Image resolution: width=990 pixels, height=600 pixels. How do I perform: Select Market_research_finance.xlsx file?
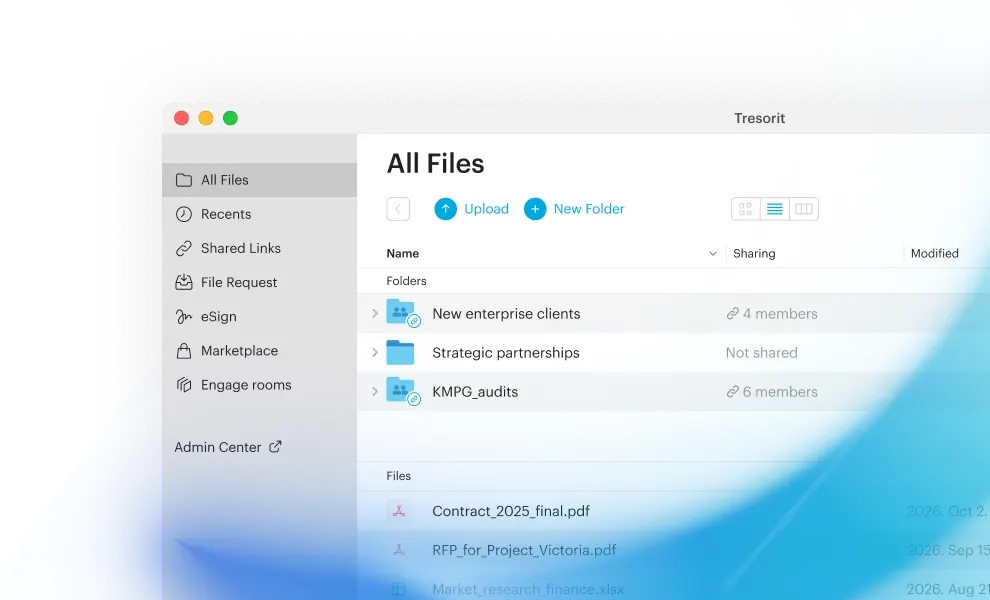pos(528,589)
